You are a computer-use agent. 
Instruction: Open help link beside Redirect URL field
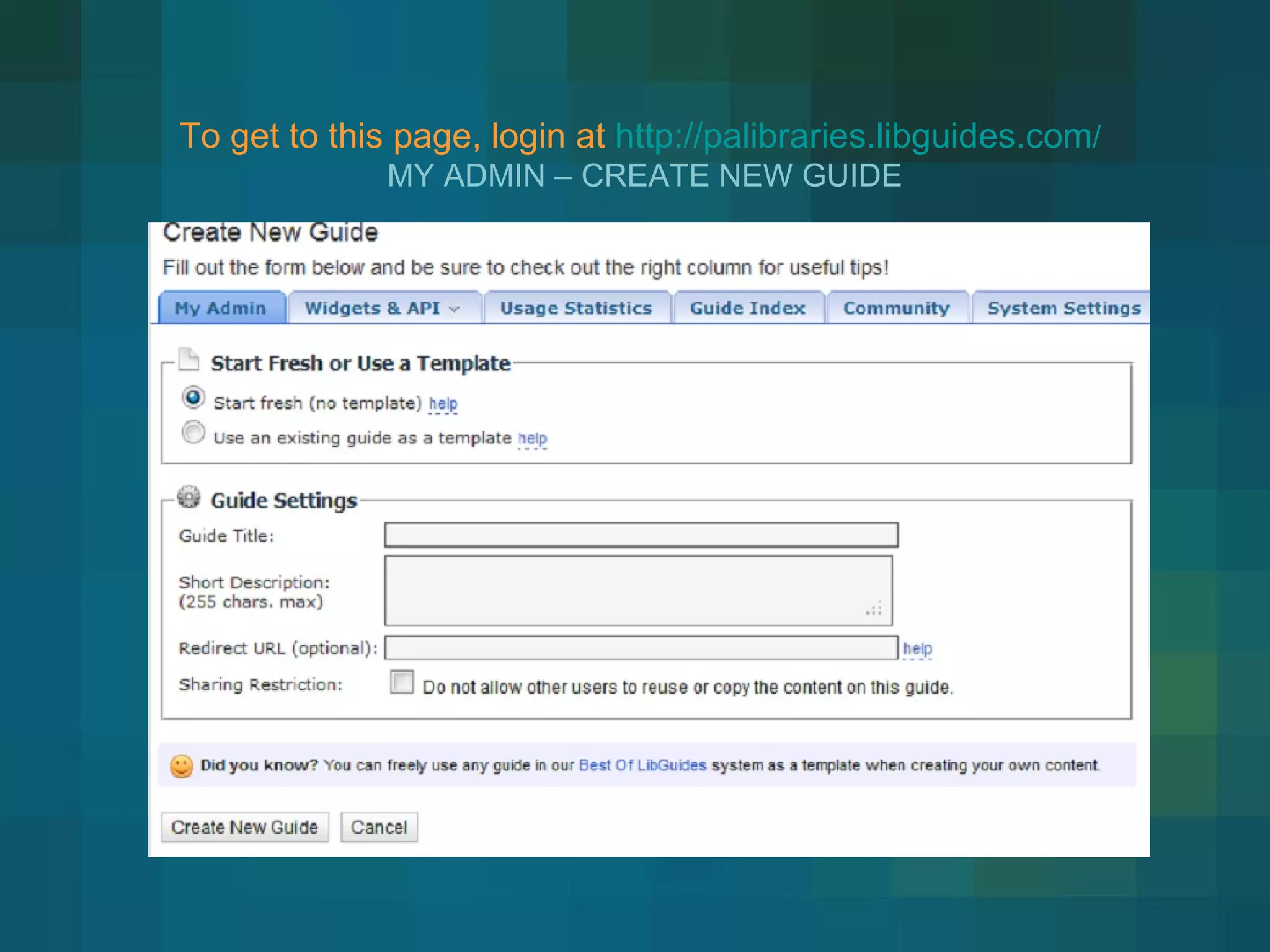917,649
